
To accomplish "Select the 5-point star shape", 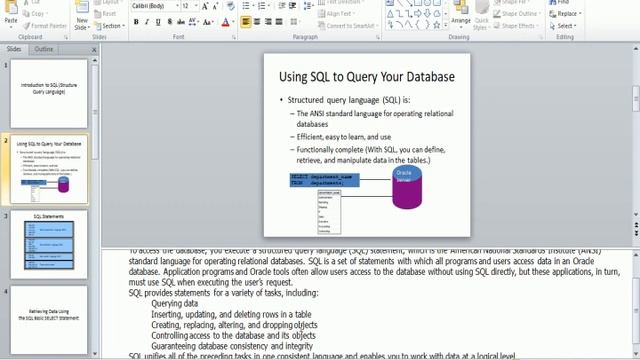I will [436, 25].
